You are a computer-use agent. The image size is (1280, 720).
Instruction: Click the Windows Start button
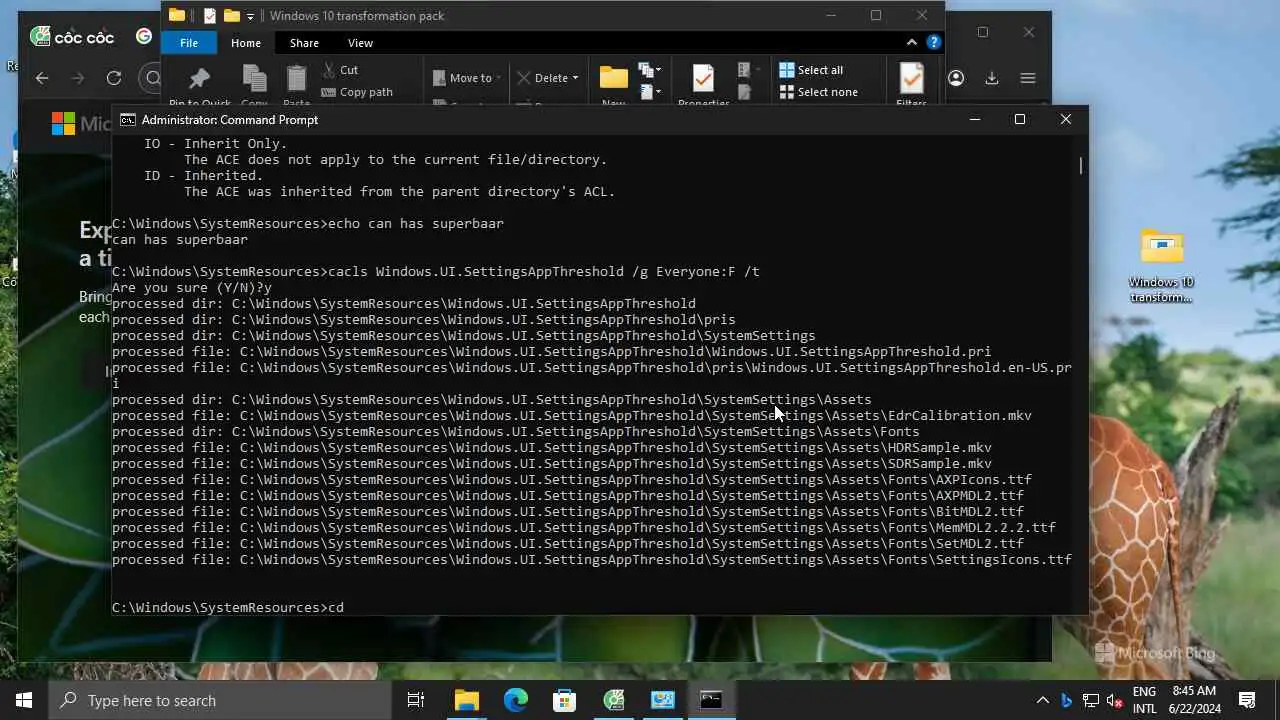point(24,700)
